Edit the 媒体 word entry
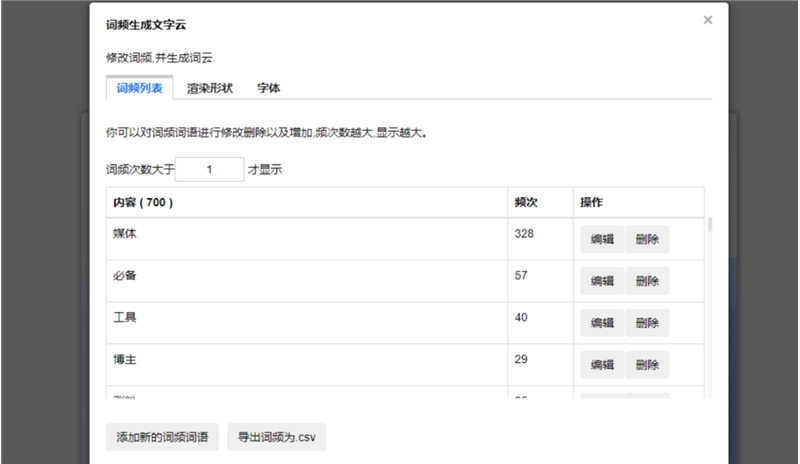 click(x=602, y=239)
